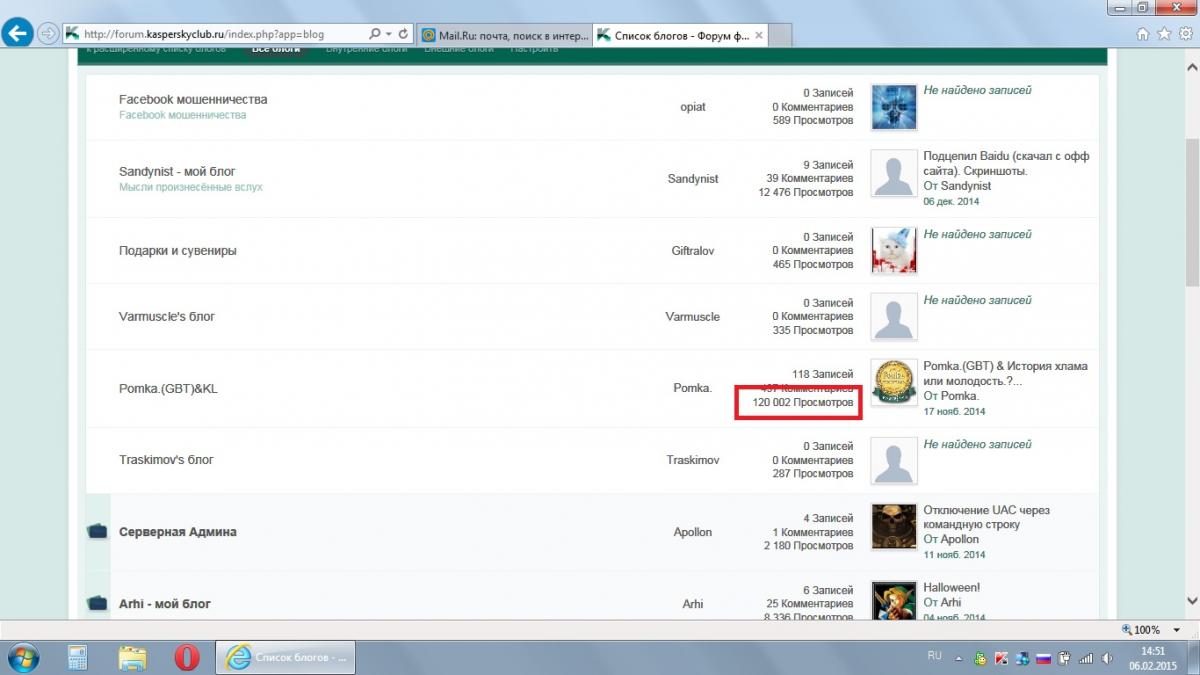
Task: Click the 17 нояб. 2014 date
Action: point(954,412)
